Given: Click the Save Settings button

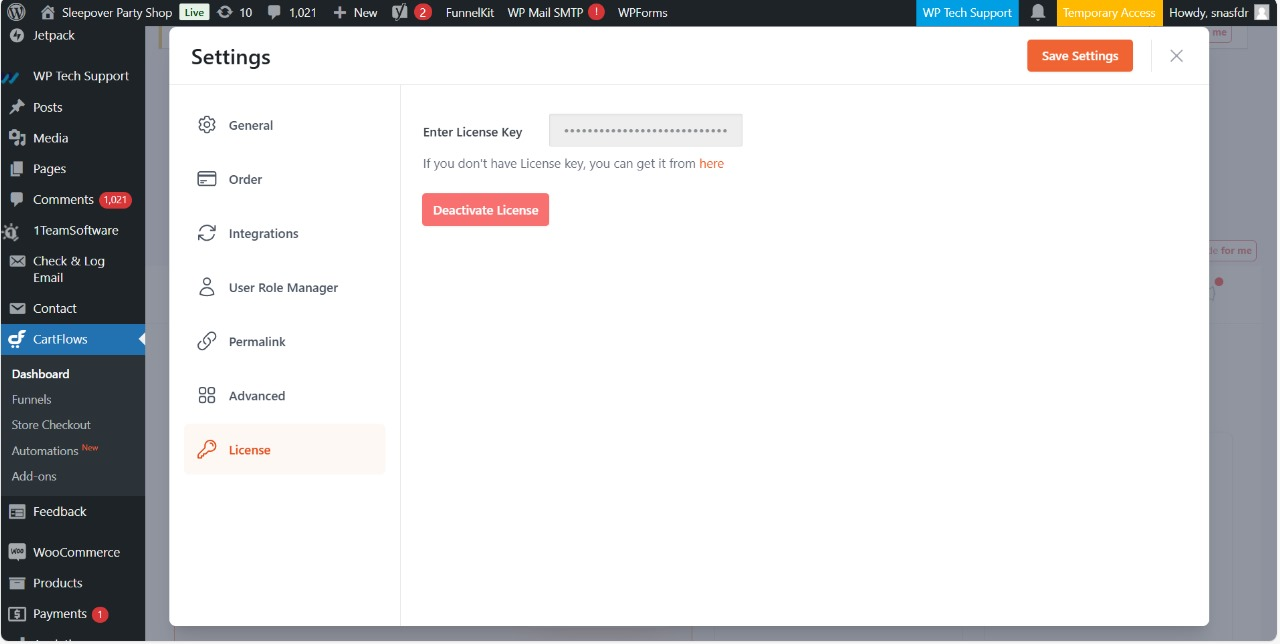Looking at the screenshot, I should [x=1079, y=56].
